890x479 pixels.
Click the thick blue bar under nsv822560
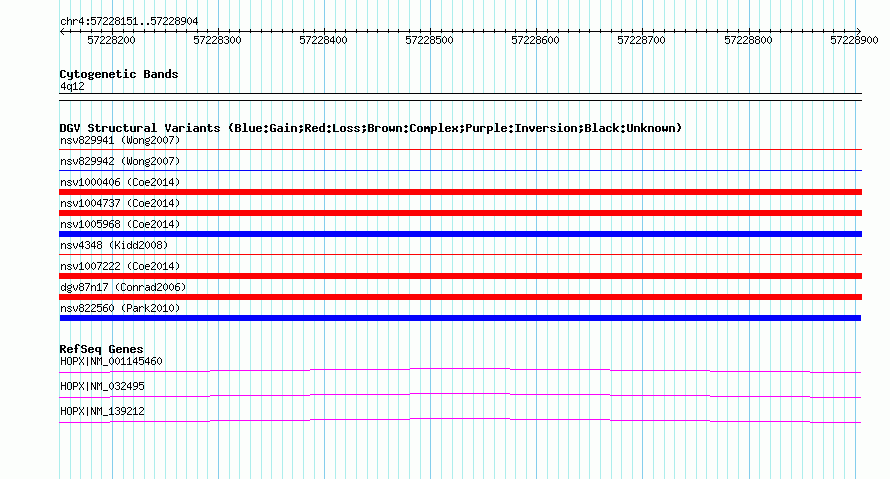pos(460,318)
